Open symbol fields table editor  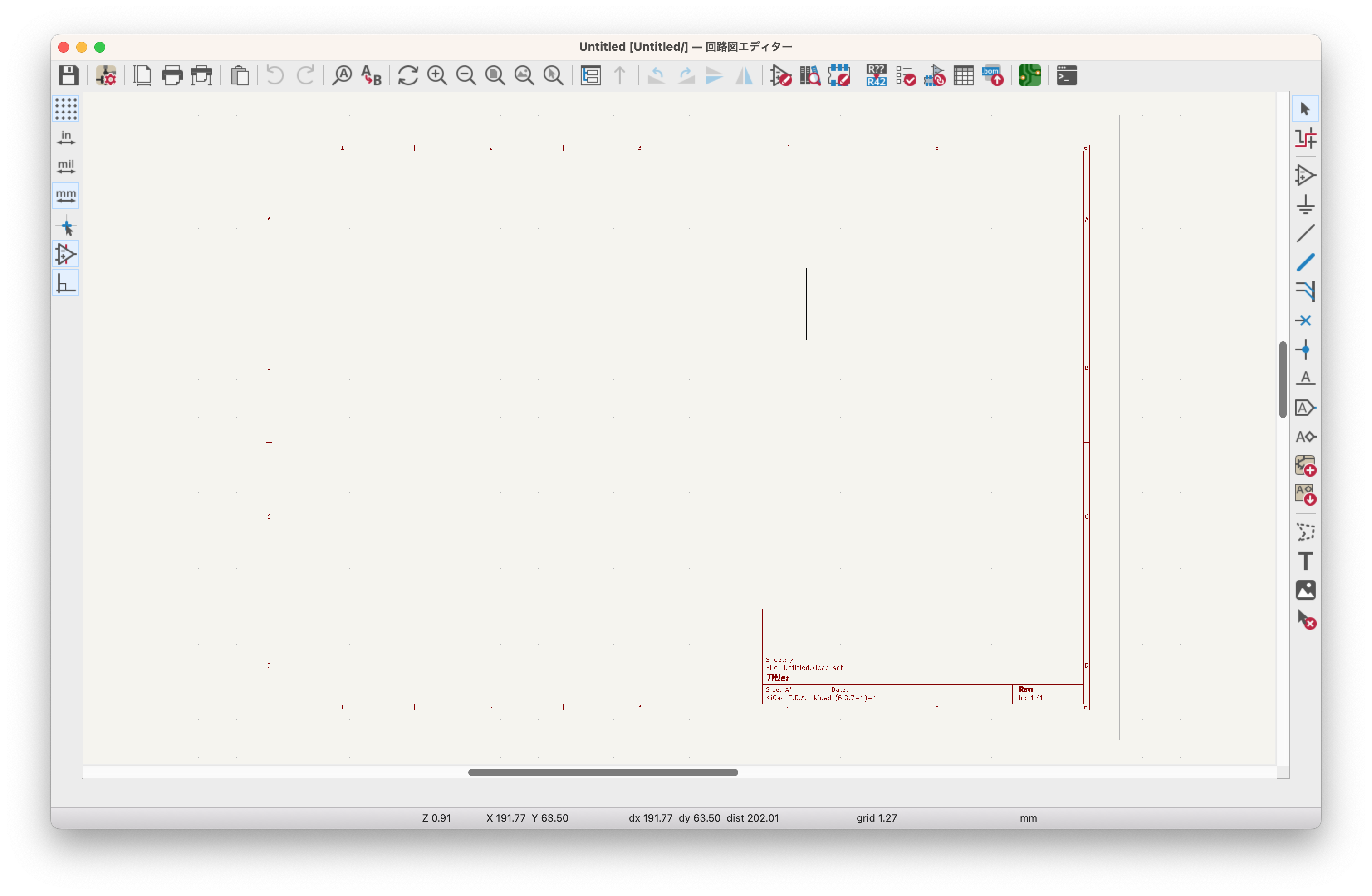(963, 75)
